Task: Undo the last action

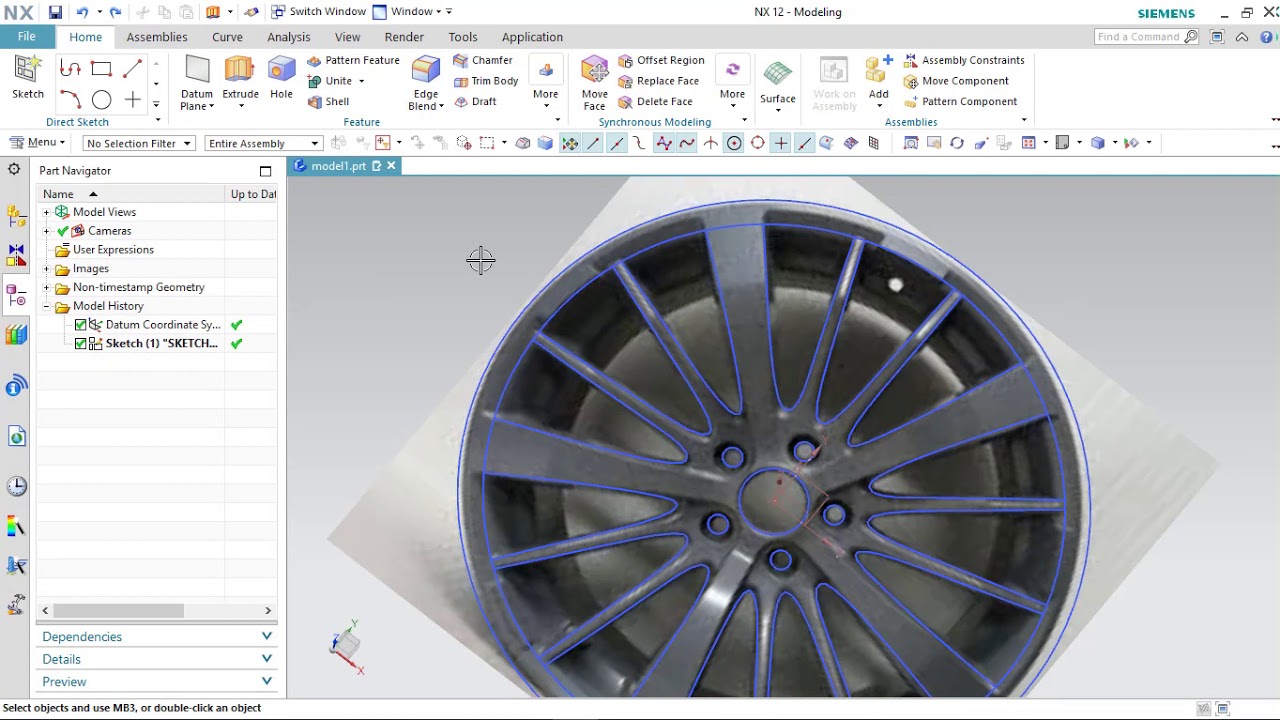Action: click(82, 12)
